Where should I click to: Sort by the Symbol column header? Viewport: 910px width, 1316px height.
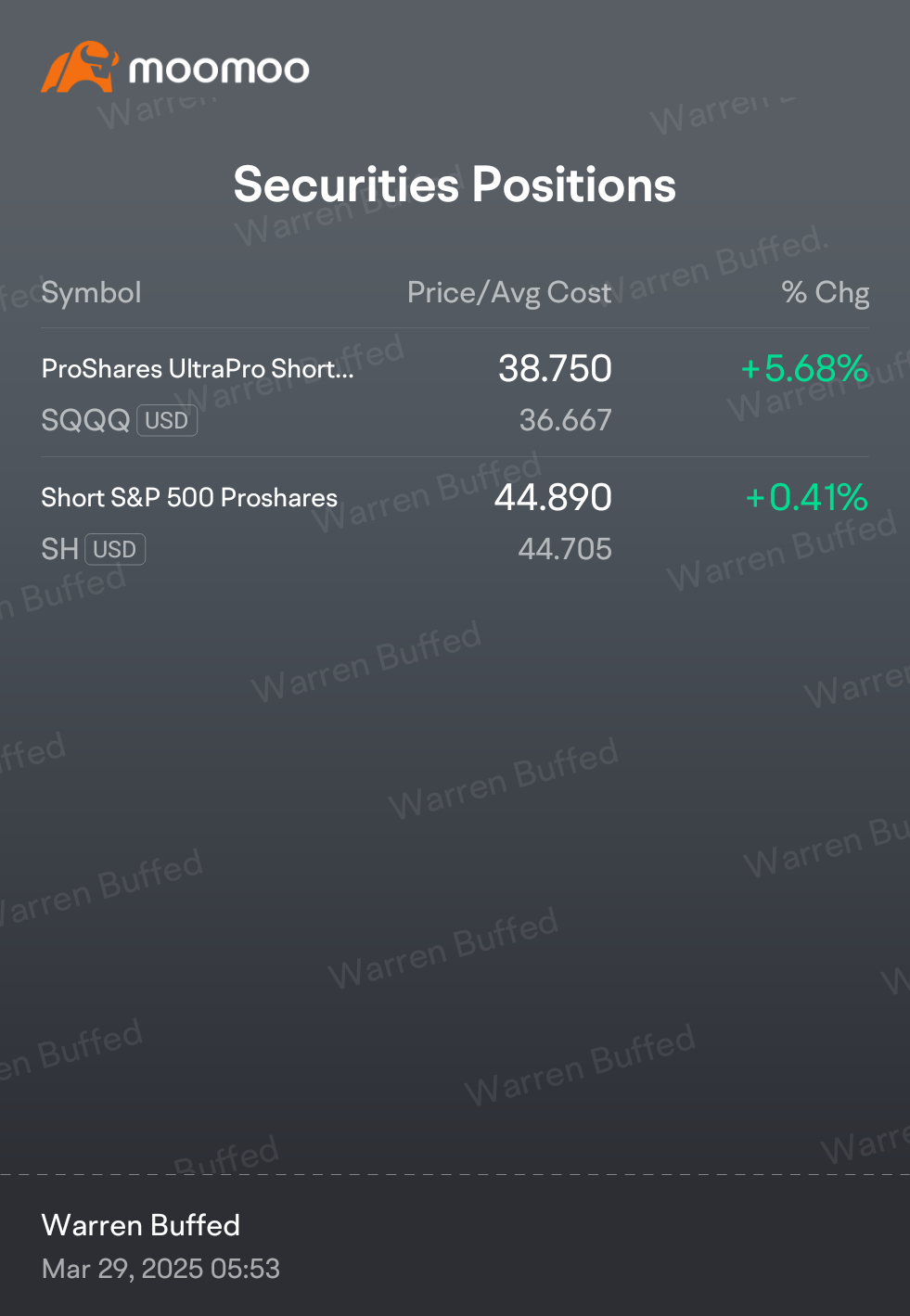(91, 293)
